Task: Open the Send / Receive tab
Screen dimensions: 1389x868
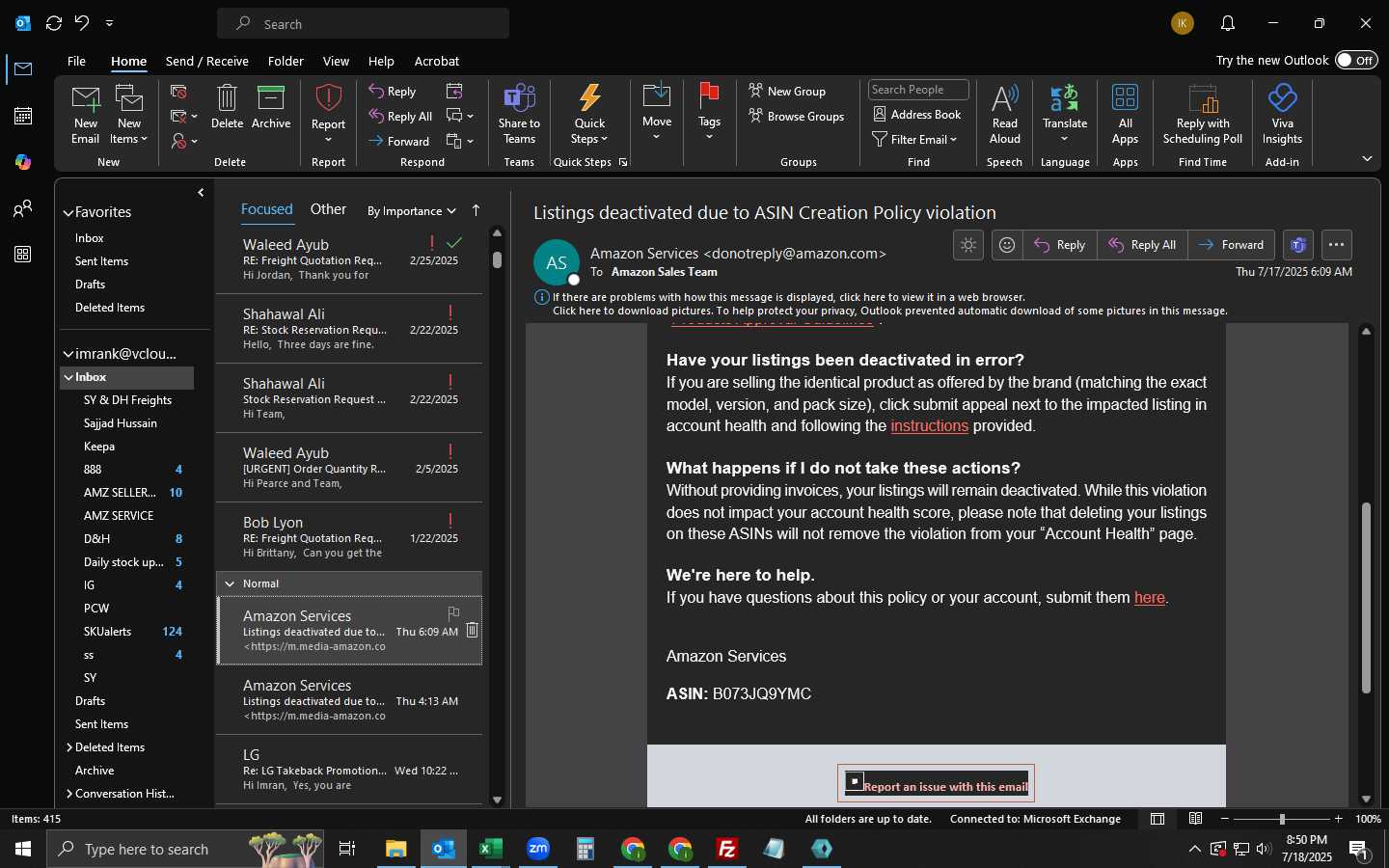Action: click(x=207, y=61)
